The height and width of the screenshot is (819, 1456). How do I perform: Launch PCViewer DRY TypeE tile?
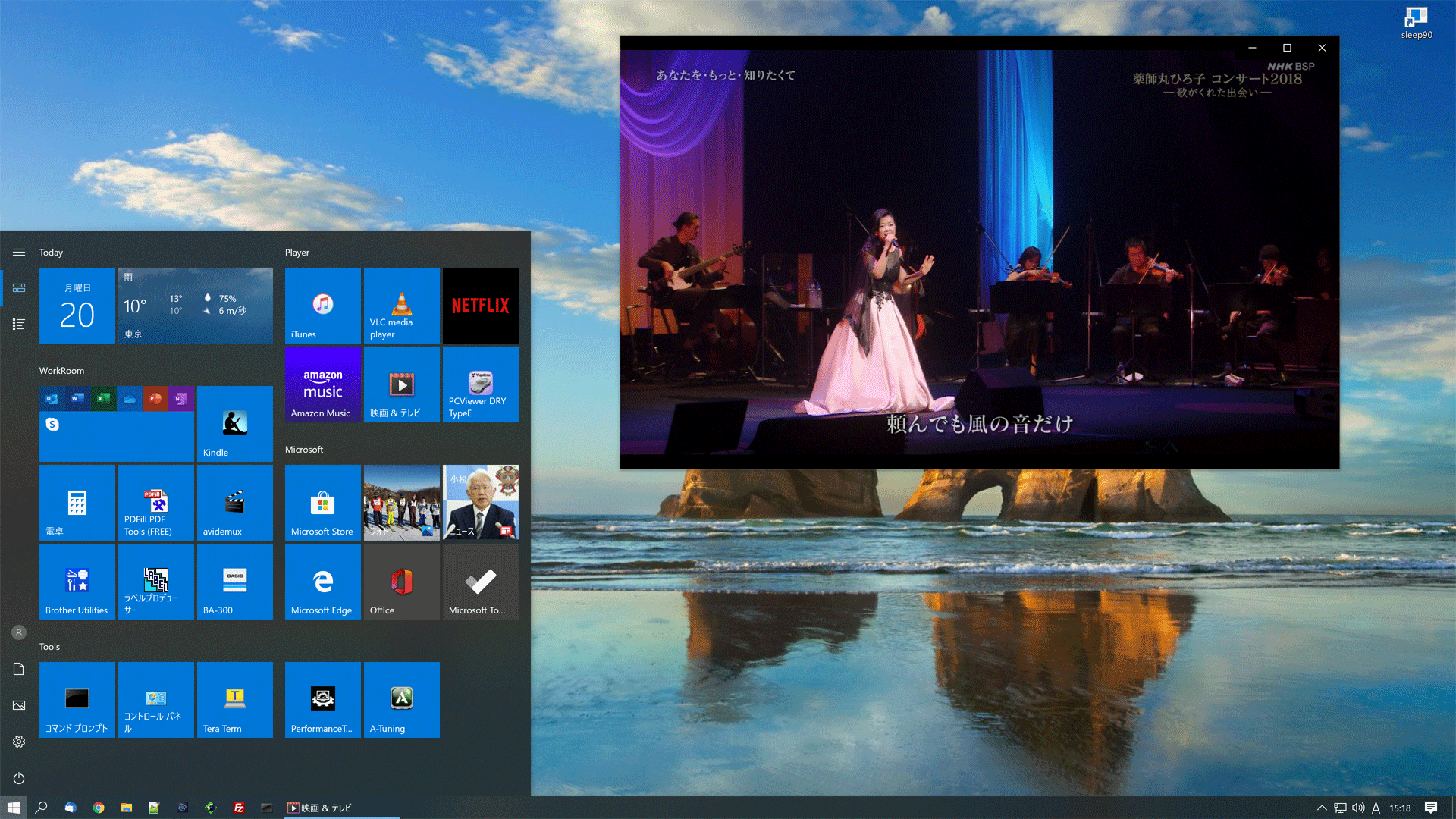pos(481,384)
